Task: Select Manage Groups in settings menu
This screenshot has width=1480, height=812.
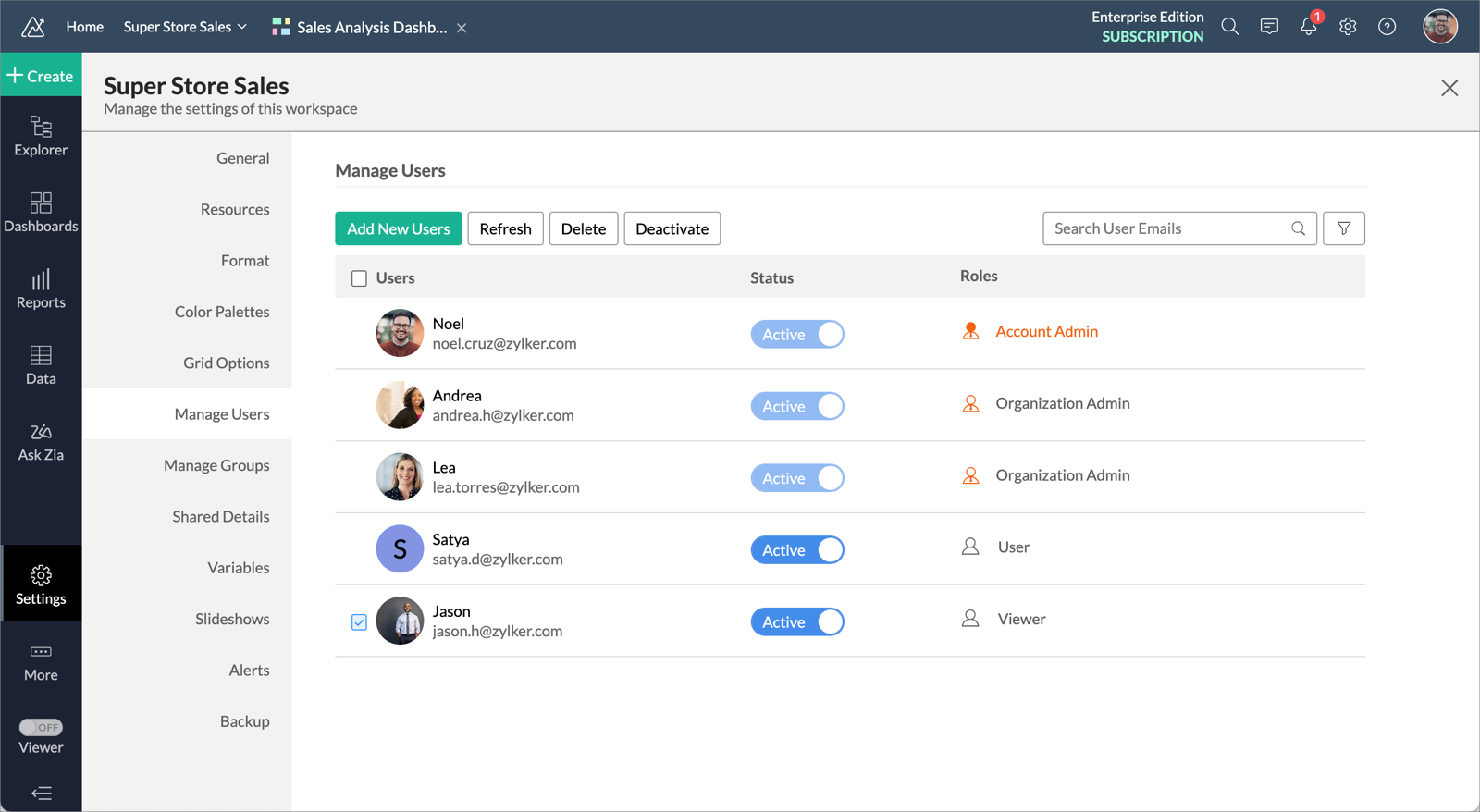Action: click(x=216, y=465)
